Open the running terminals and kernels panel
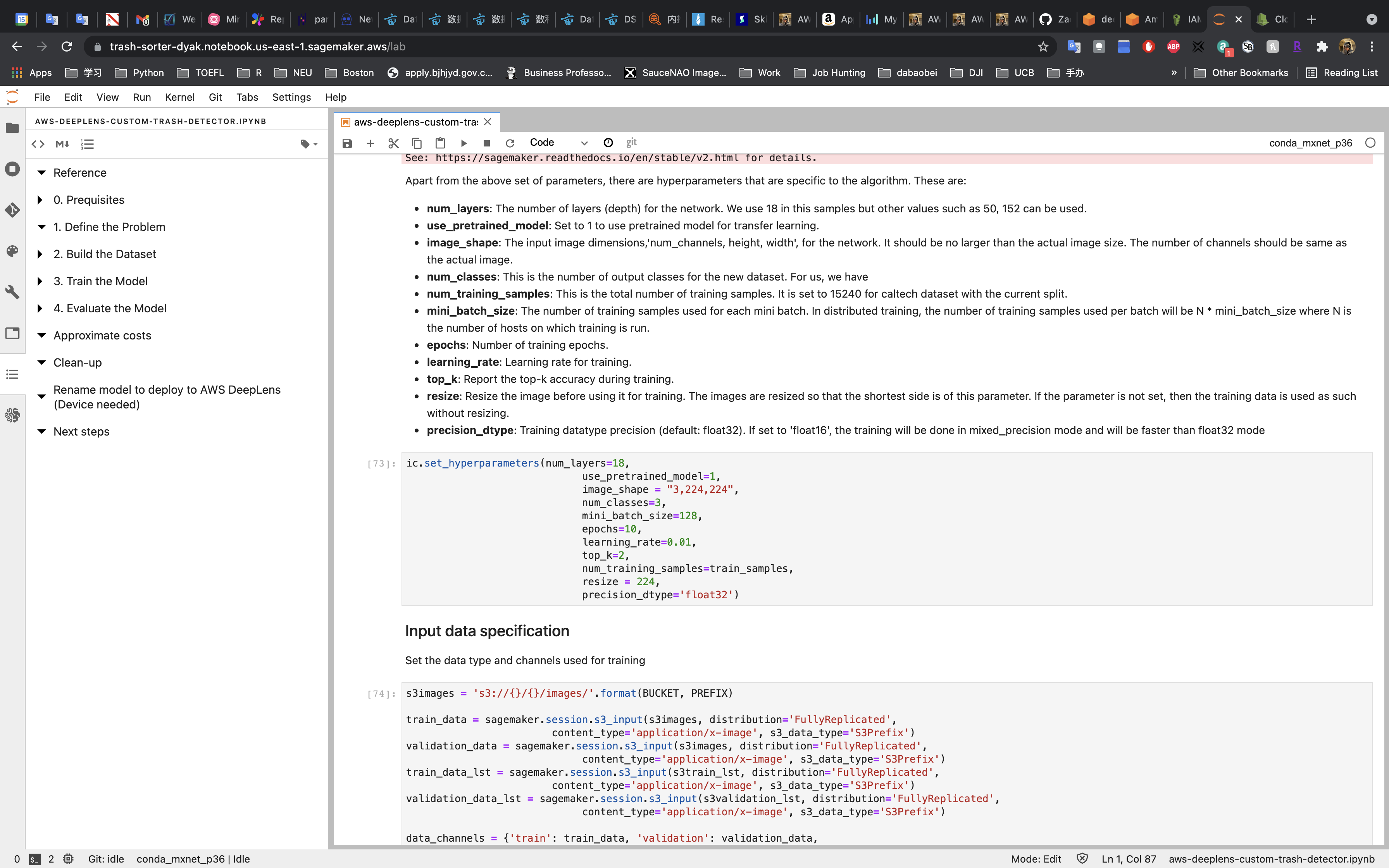This screenshot has height=868, width=1389. [x=13, y=169]
